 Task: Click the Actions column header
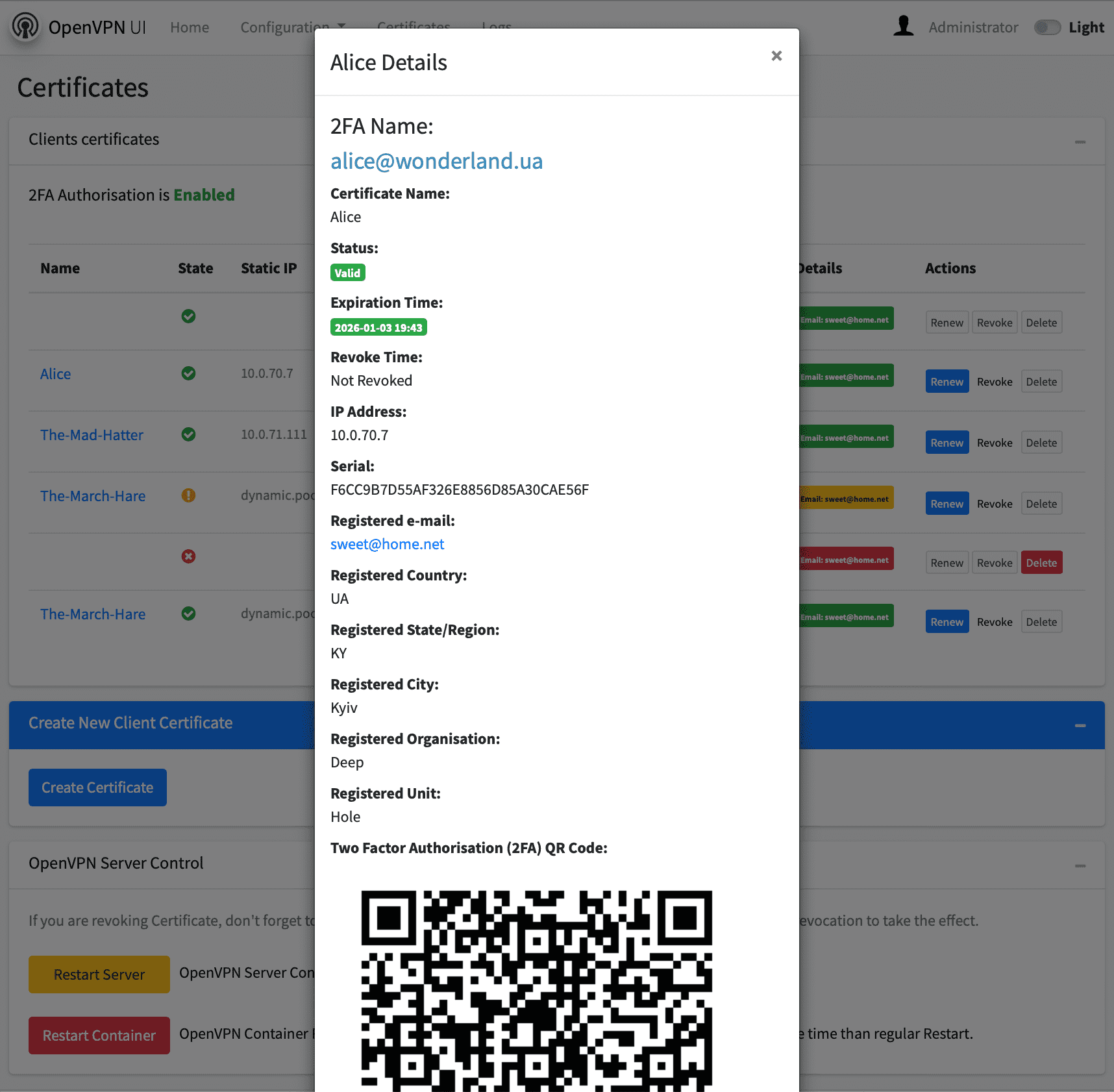[950, 268]
